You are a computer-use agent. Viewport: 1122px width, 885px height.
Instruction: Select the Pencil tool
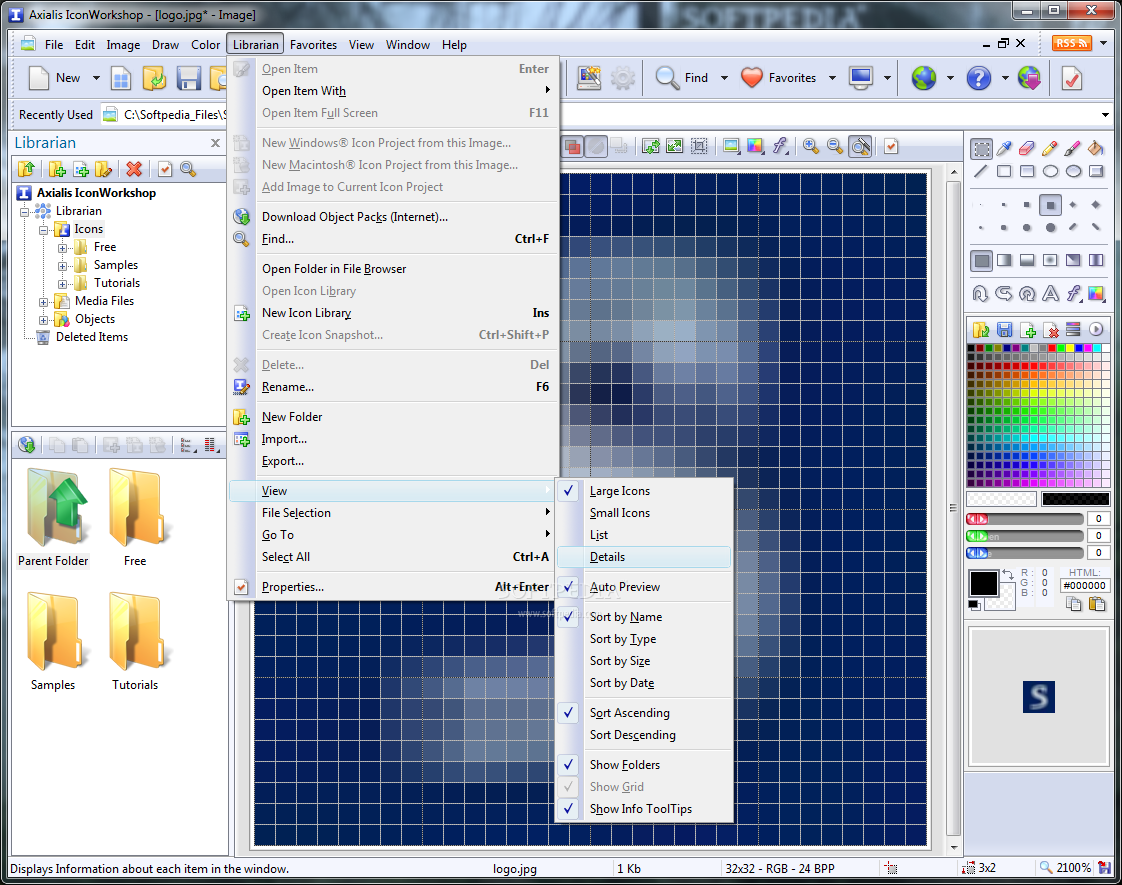[1050, 148]
